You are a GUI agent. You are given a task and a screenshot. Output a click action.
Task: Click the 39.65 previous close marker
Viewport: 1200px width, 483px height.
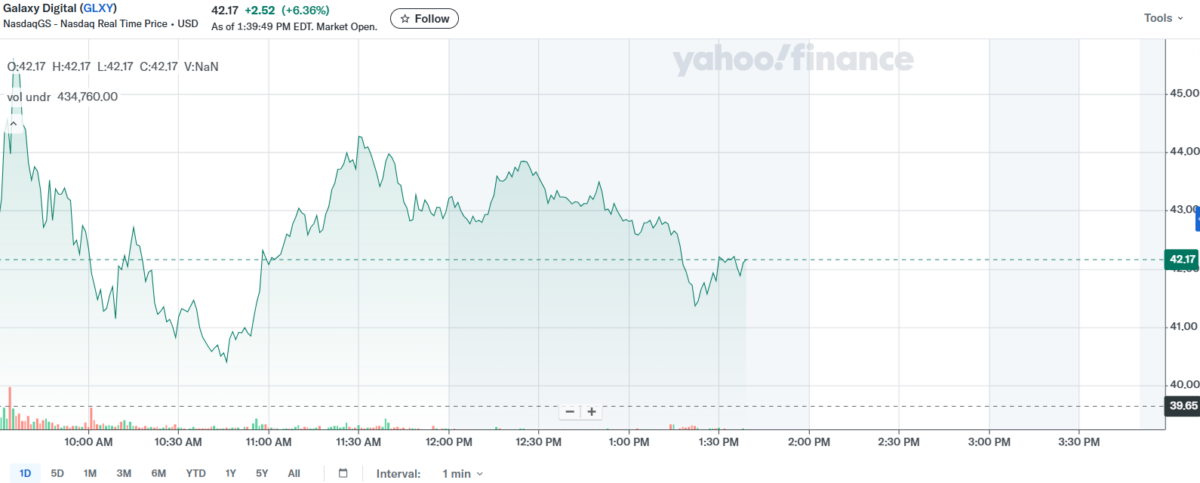click(x=1183, y=406)
